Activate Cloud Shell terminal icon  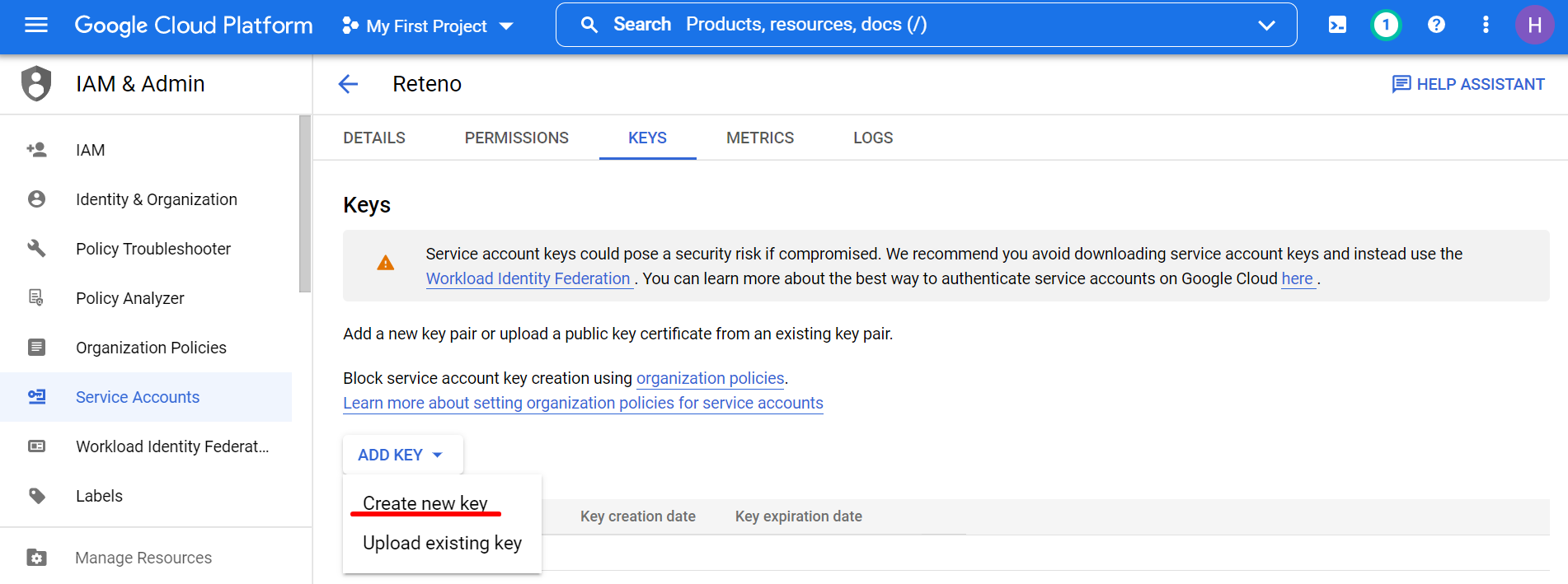pyautogui.click(x=1337, y=25)
